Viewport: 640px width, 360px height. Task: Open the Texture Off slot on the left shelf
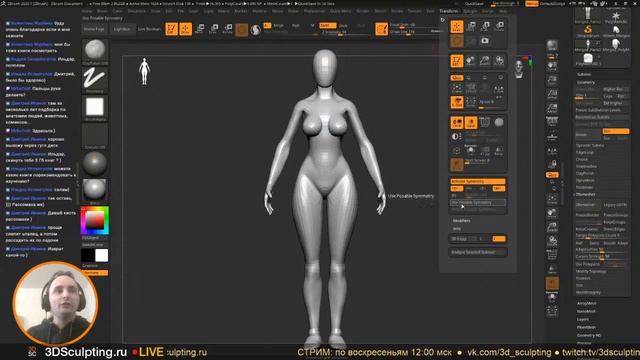point(95,136)
